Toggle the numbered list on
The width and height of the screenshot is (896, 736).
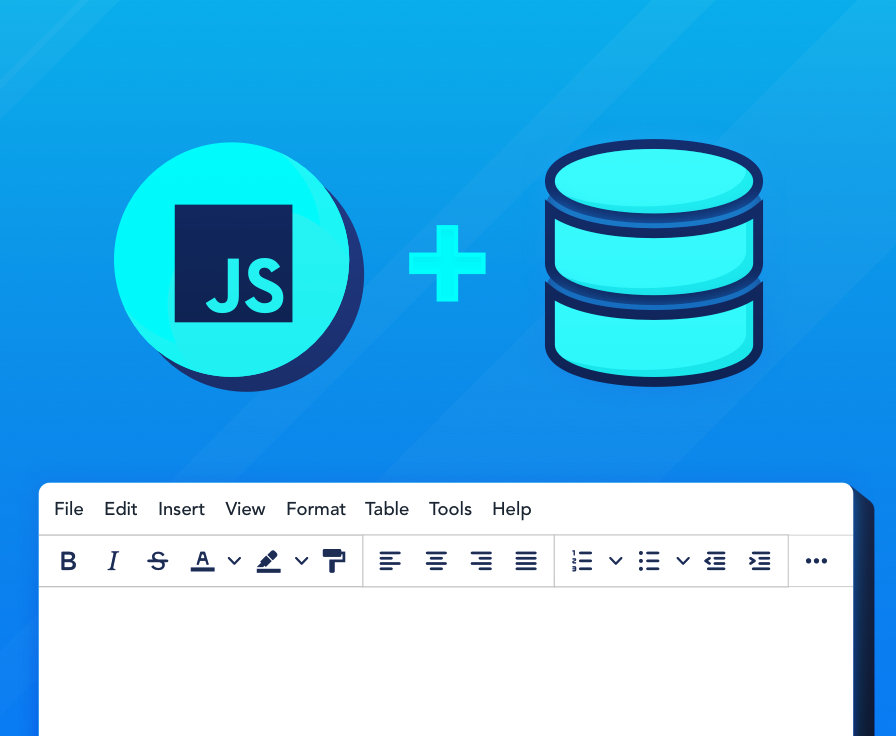point(581,561)
